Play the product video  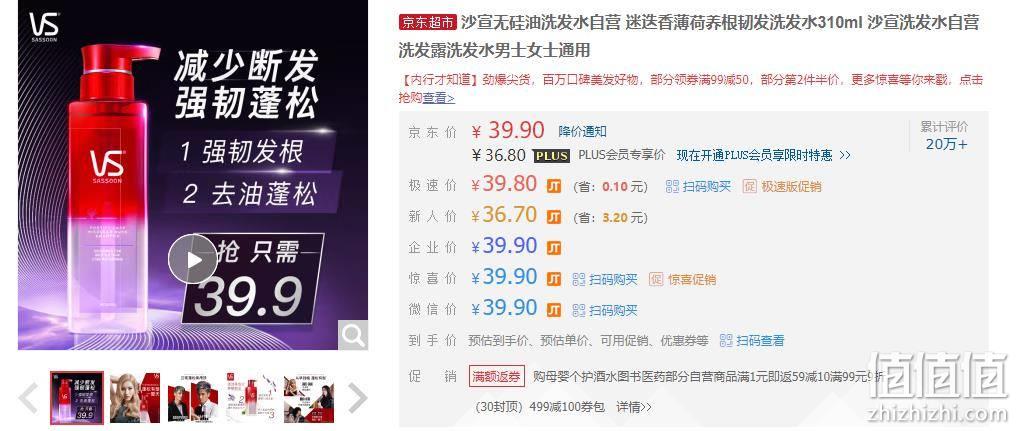[x=193, y=259]
